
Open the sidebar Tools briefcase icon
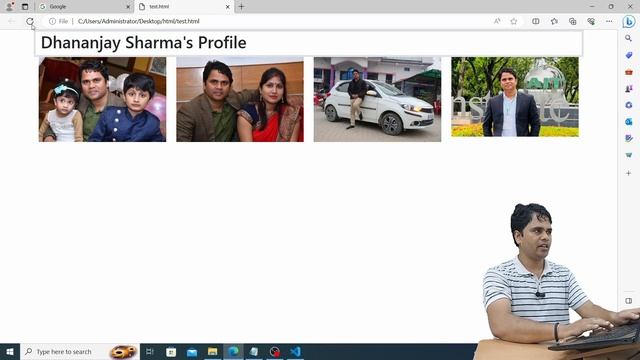point(629,72)
